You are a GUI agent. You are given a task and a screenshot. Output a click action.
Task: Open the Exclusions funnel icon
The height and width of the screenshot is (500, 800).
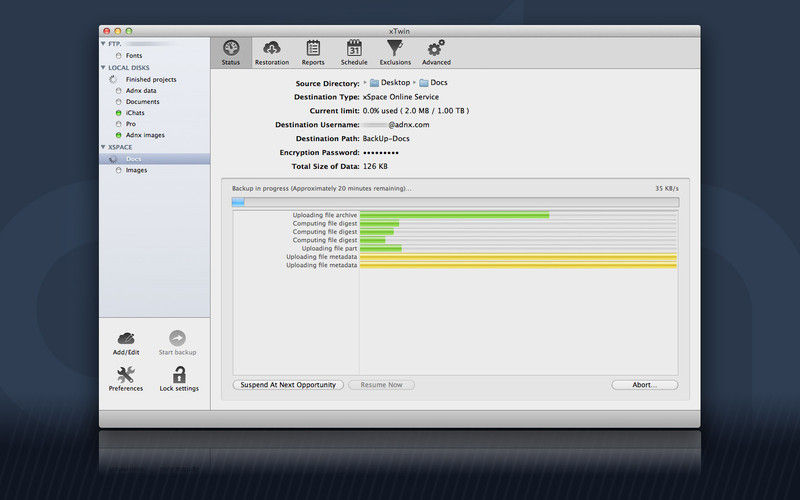[x=395, y=48]
